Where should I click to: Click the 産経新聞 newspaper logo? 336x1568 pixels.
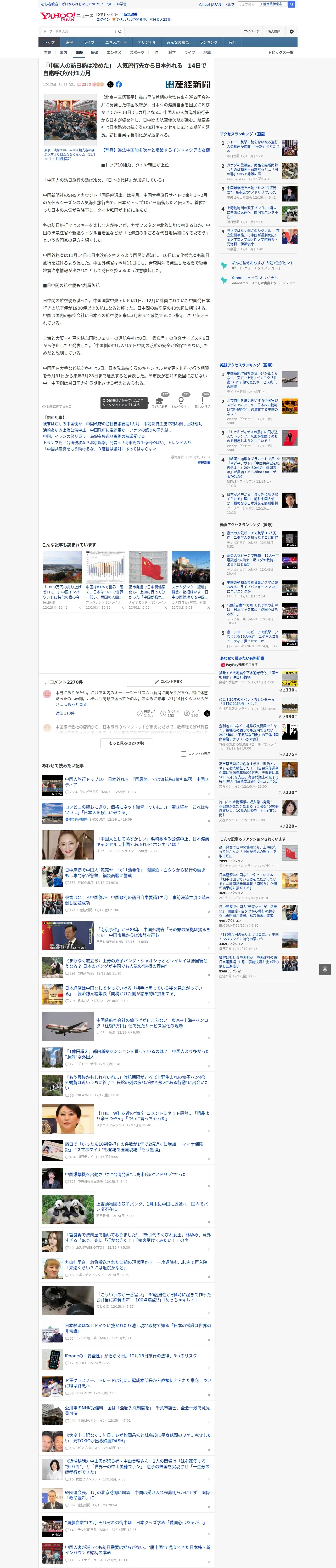click(x=188, y=85)
